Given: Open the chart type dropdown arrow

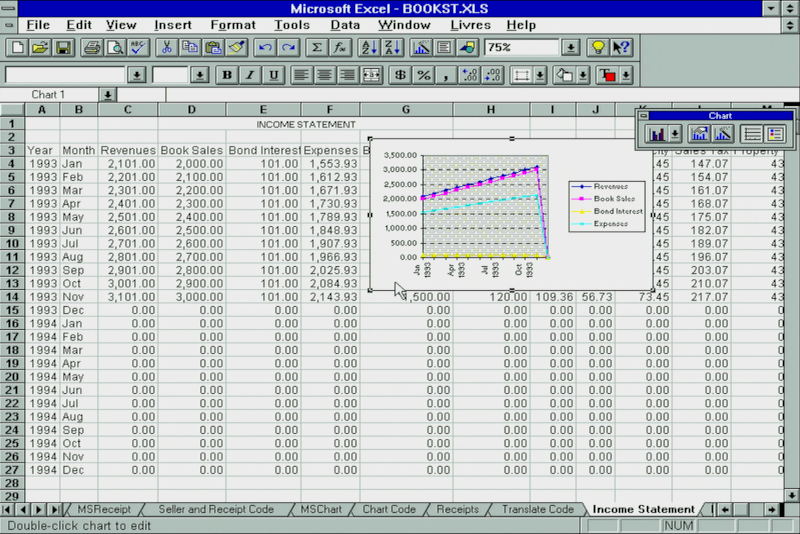Looking at the screenshot, I should pyautogui.click(x=675, y=133).
